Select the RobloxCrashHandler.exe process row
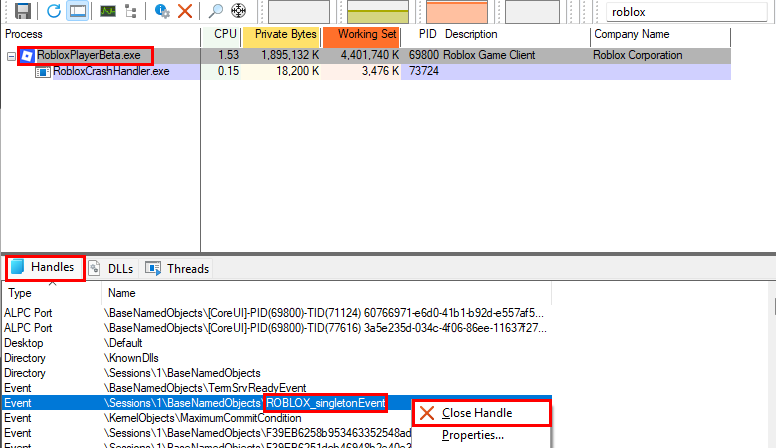Viewport: 776px width, 448px height. [x=366, y=71]
